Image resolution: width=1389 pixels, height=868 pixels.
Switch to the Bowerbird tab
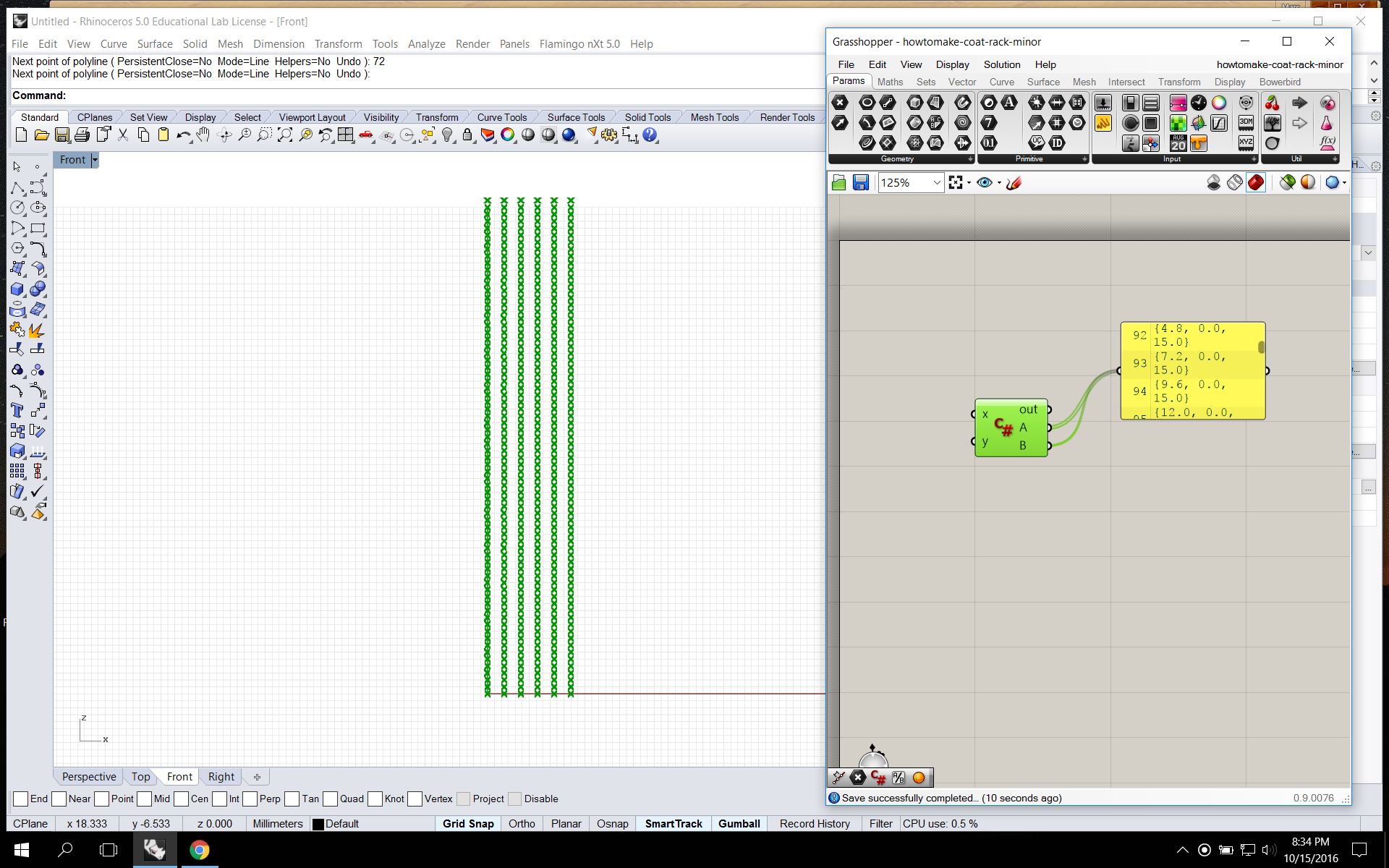1280,82
